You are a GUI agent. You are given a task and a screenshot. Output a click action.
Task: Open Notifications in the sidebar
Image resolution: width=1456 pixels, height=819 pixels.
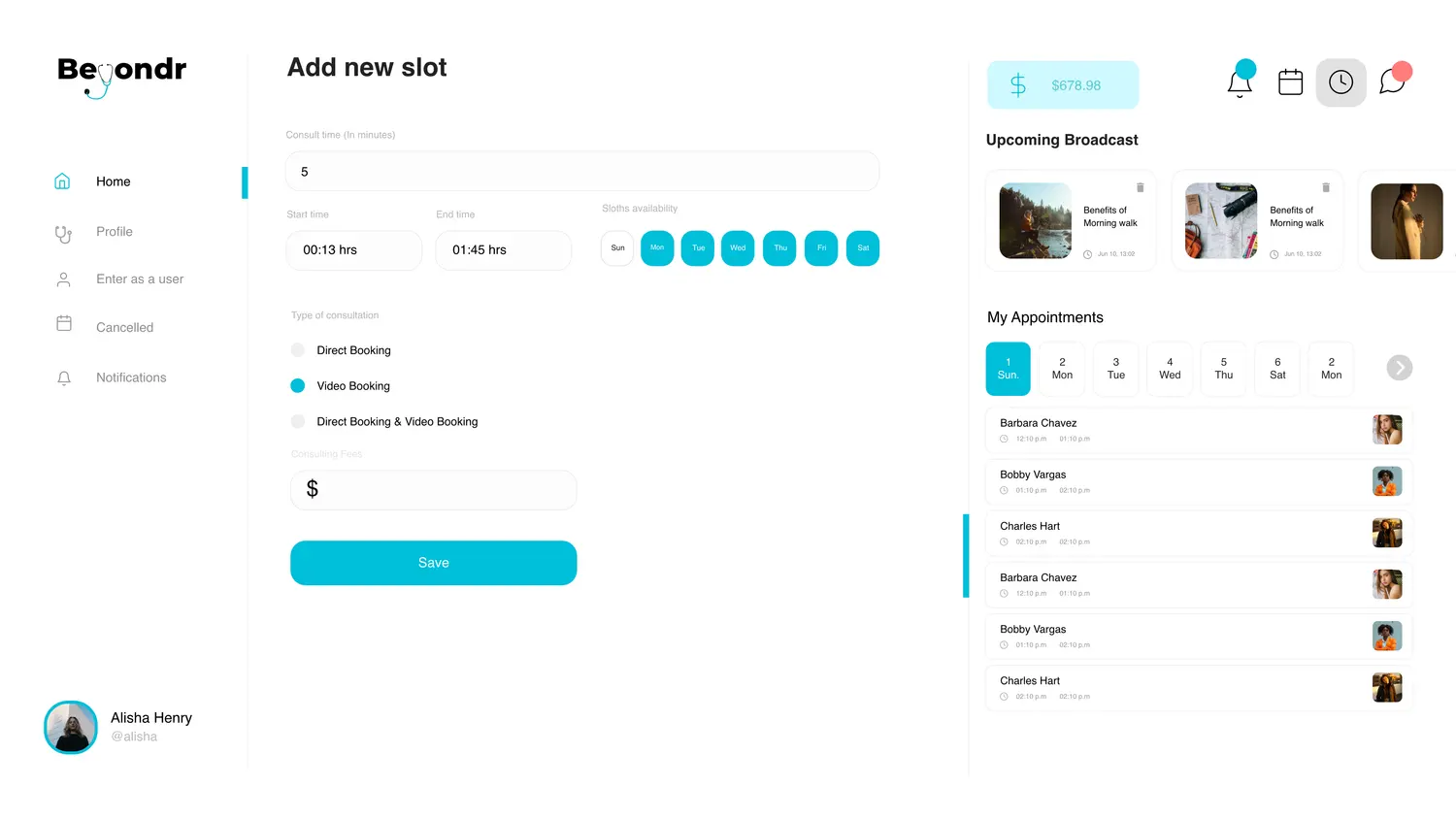[131, 377]
